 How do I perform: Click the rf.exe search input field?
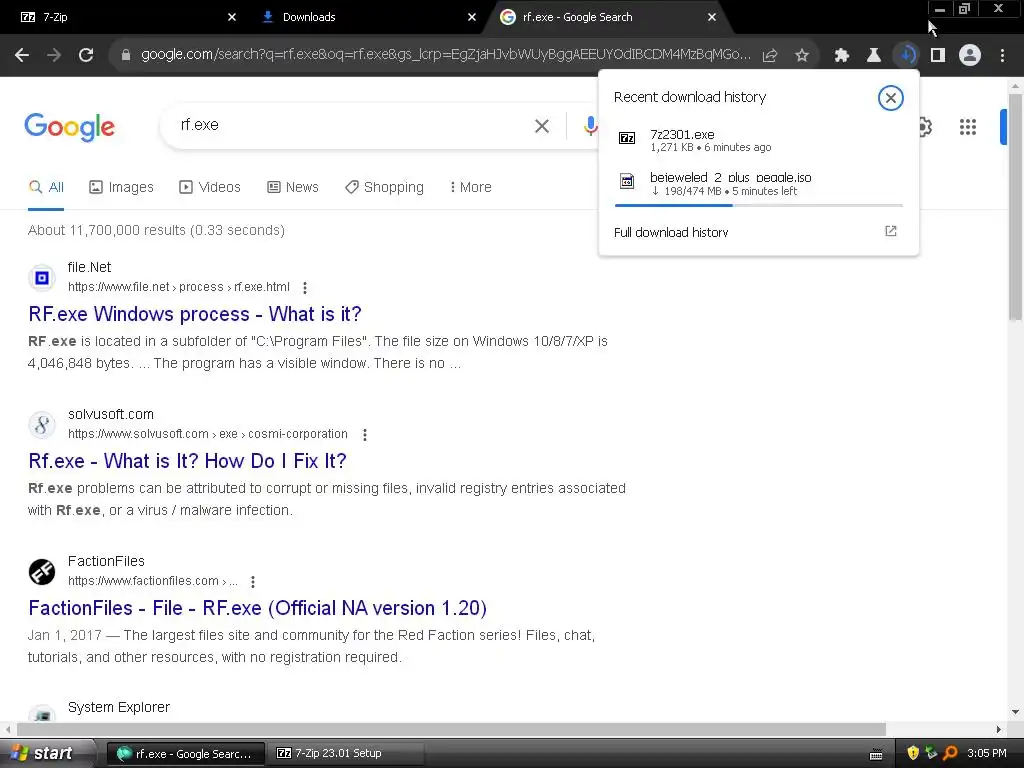(x=353, y=125)
